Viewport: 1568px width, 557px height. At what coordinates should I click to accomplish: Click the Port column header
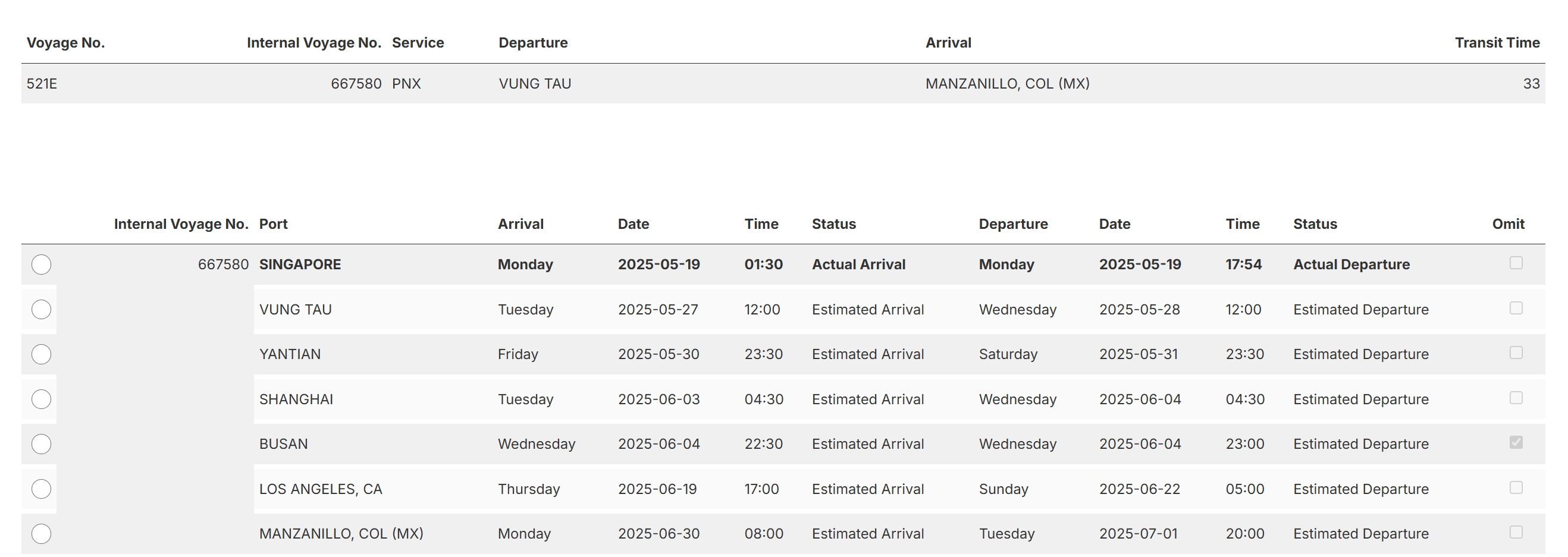273,224
